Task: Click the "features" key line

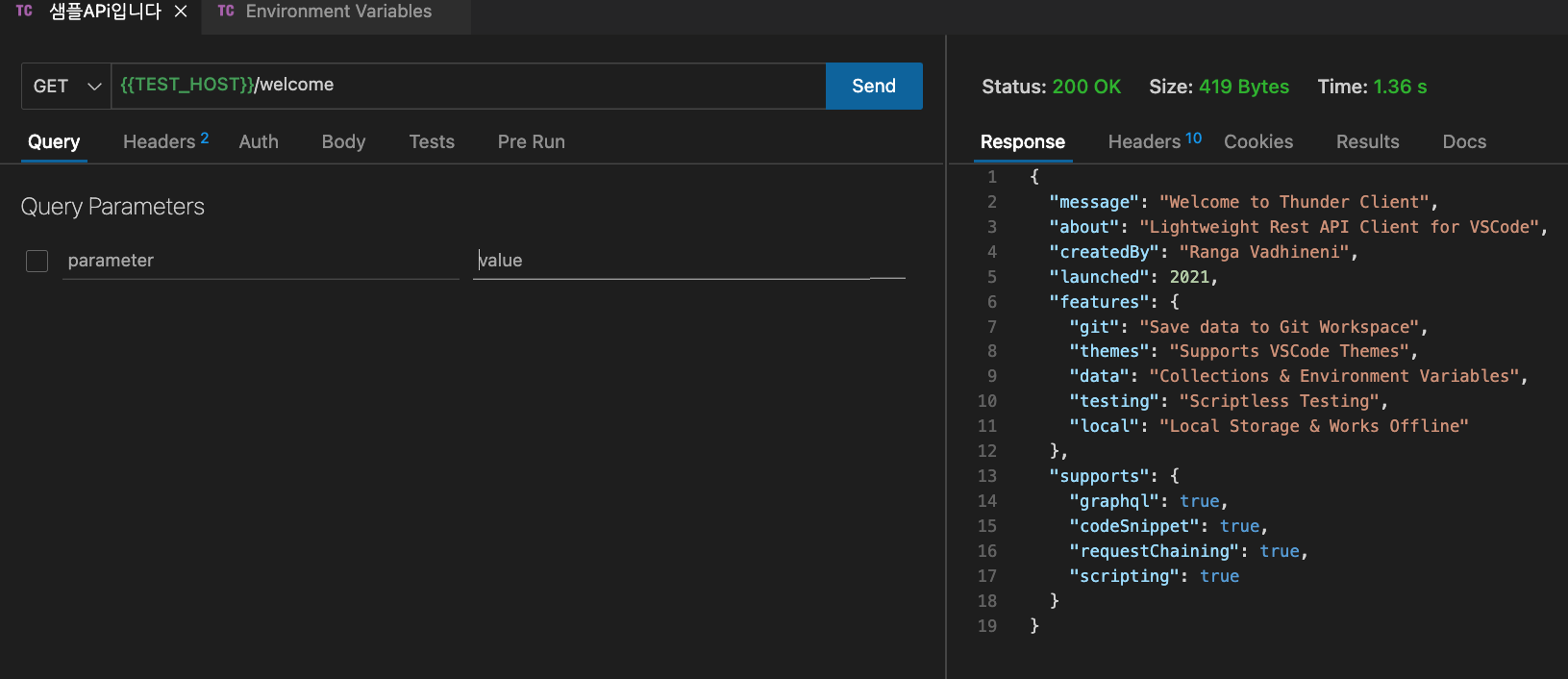Action: click(1113, 302)
